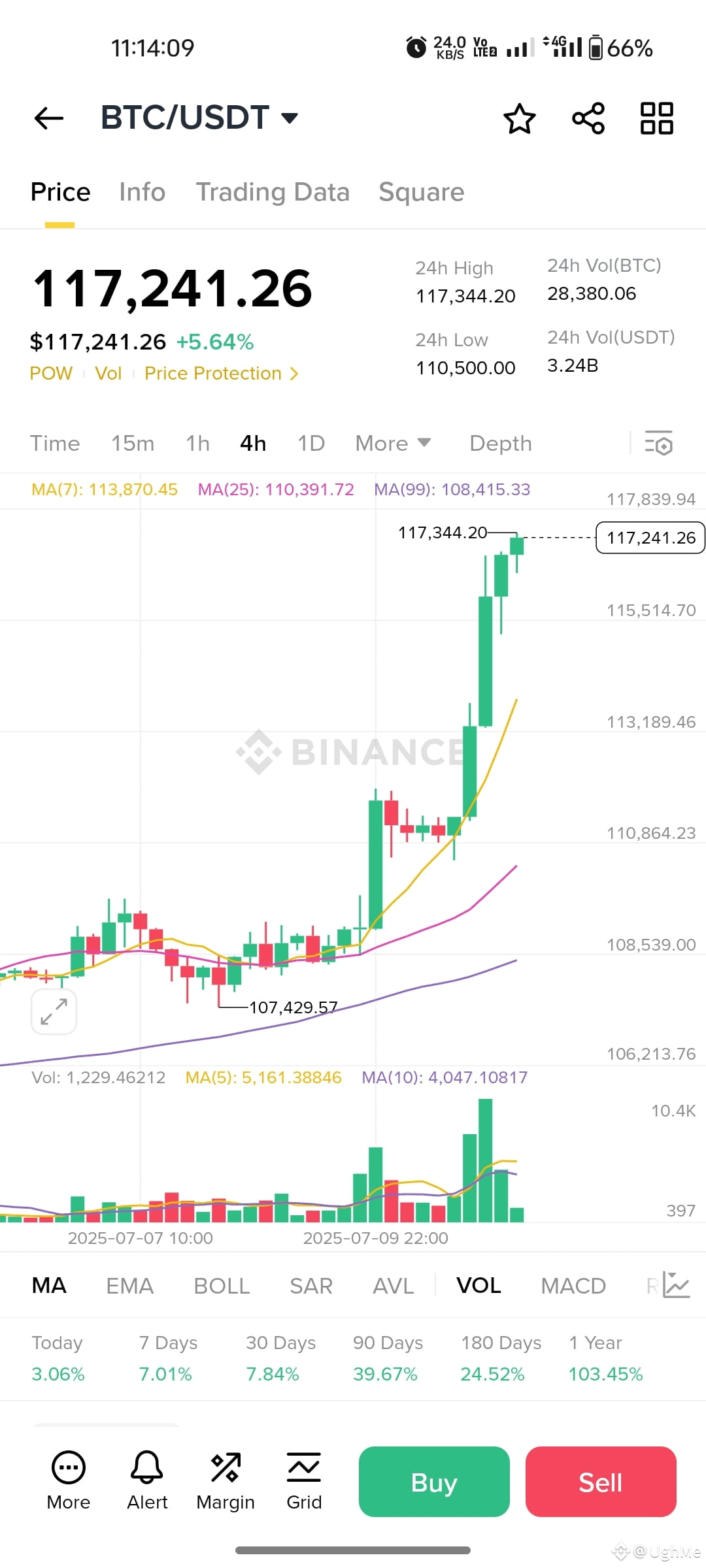706x1568 pixels.
Task: Toggle the EMA main indicator
Action: (x=129, y=1285)
